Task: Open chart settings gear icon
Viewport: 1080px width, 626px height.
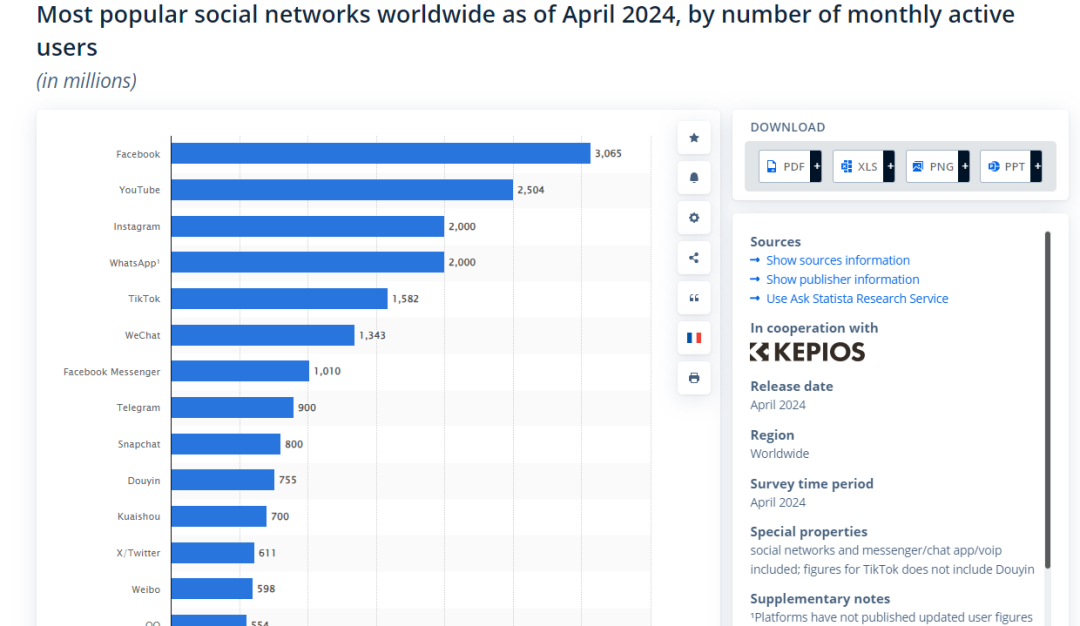Action: coord(694,218)
